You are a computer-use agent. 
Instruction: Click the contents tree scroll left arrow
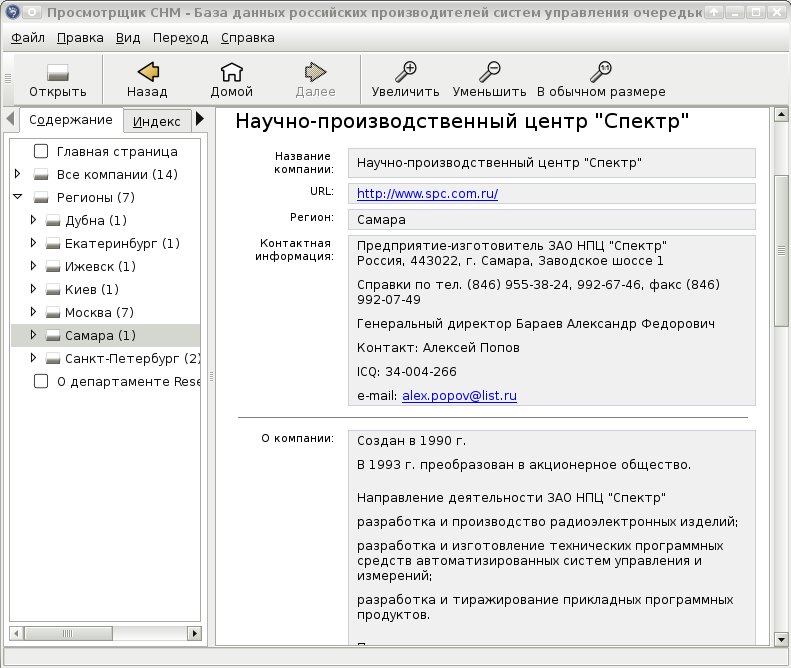(16, 633)
